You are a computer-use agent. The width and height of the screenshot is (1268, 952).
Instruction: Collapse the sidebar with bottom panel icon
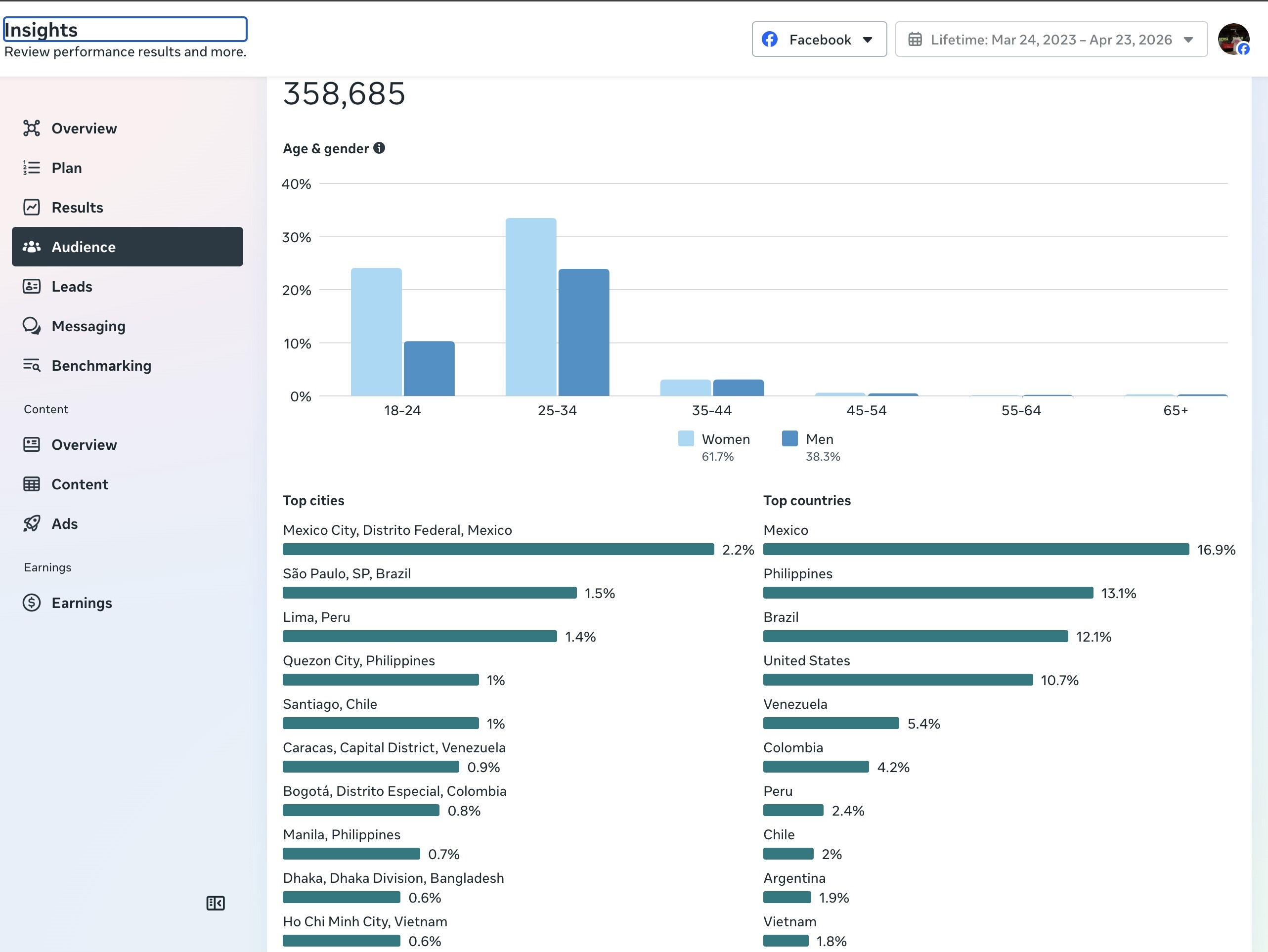click(216, 904)
